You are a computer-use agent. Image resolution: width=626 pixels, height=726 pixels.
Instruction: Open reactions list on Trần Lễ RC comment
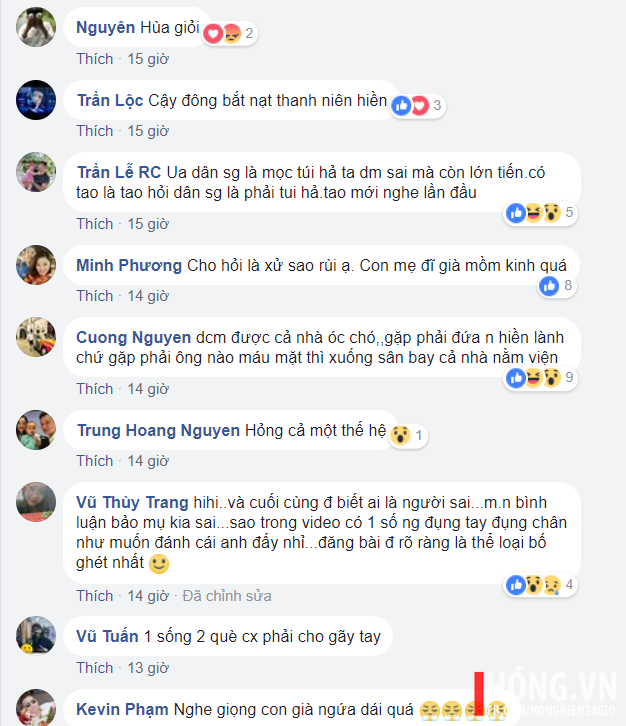point(540,213)
